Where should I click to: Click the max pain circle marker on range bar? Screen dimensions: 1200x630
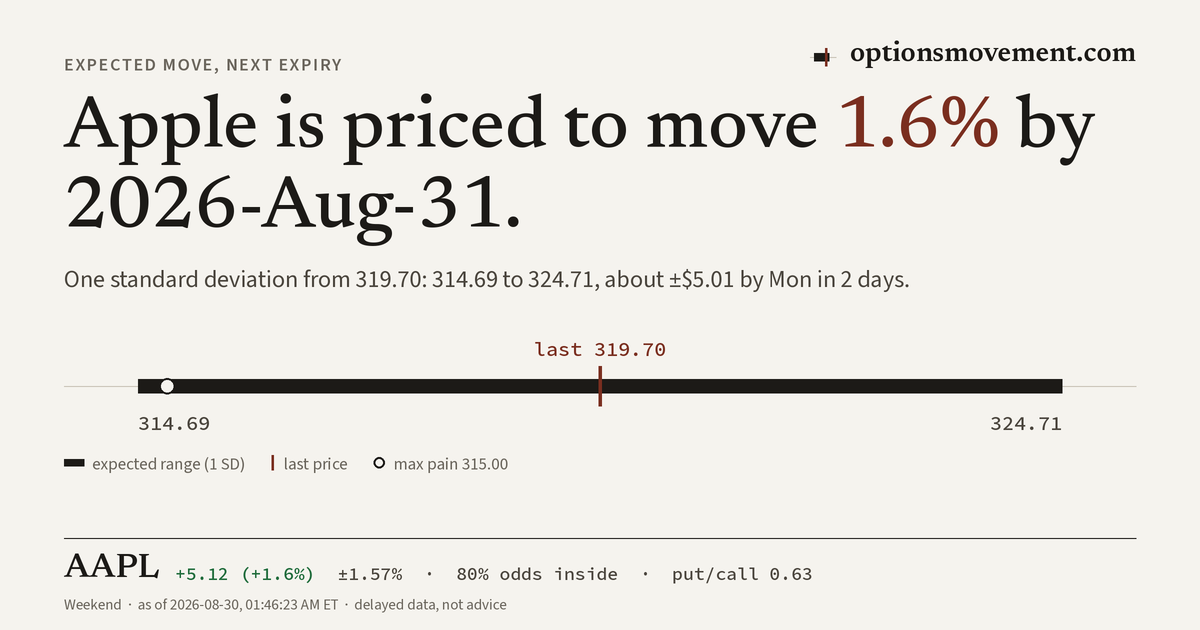[167, 386]
